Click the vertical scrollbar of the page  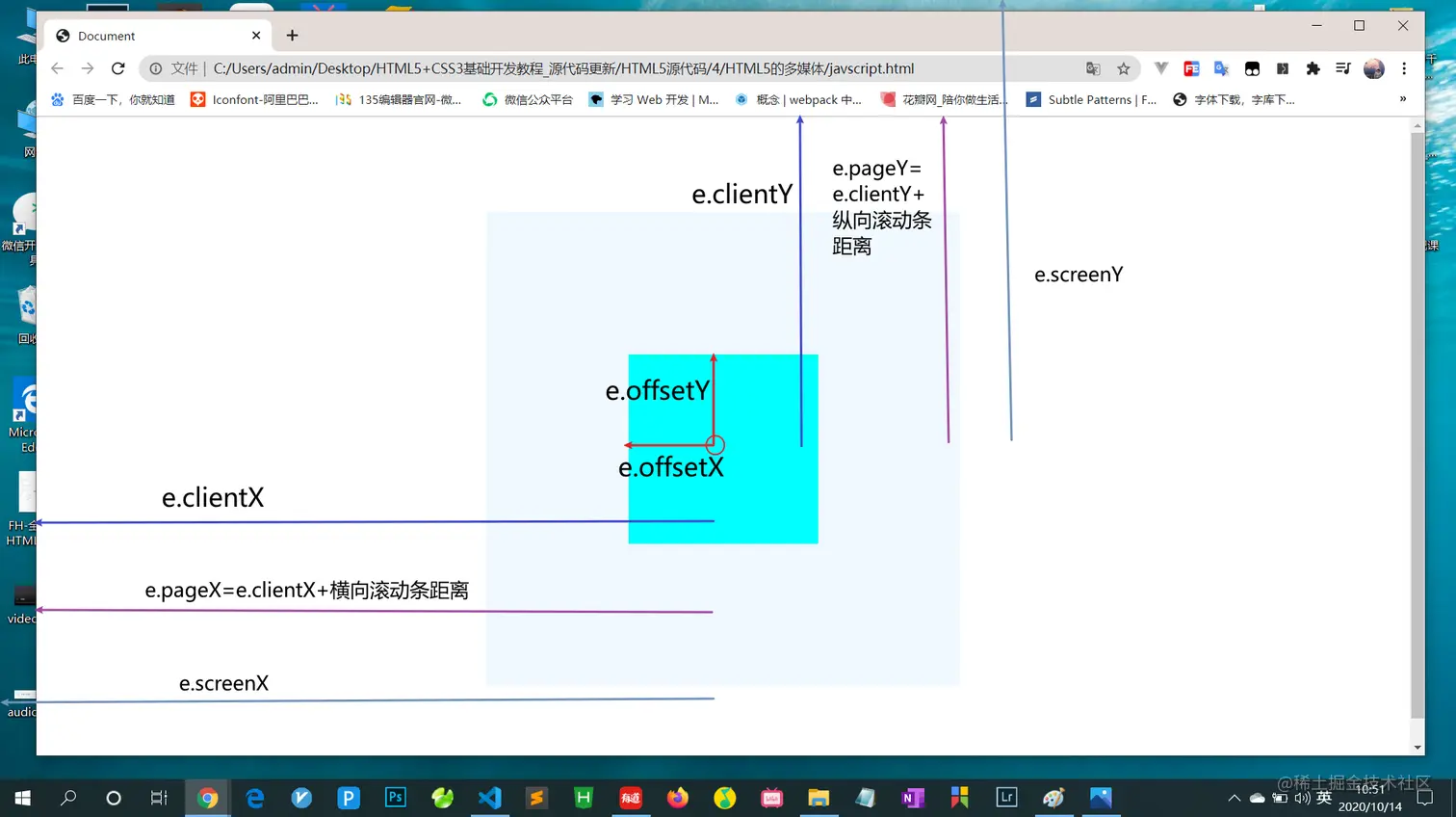click(x=1417, y=424)
